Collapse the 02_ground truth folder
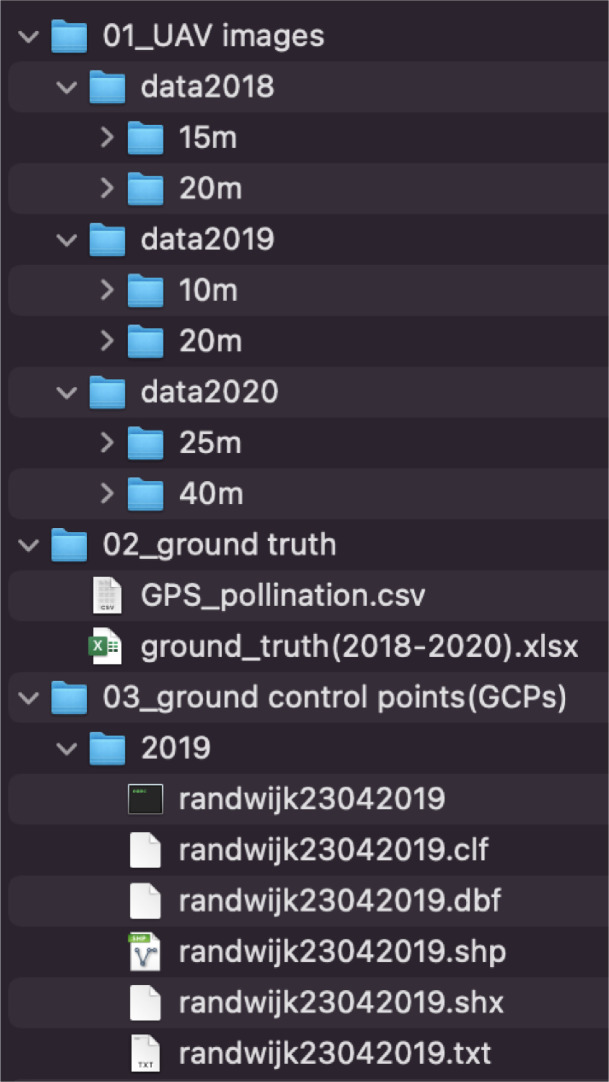The image size is (609, 1082). 30,545
